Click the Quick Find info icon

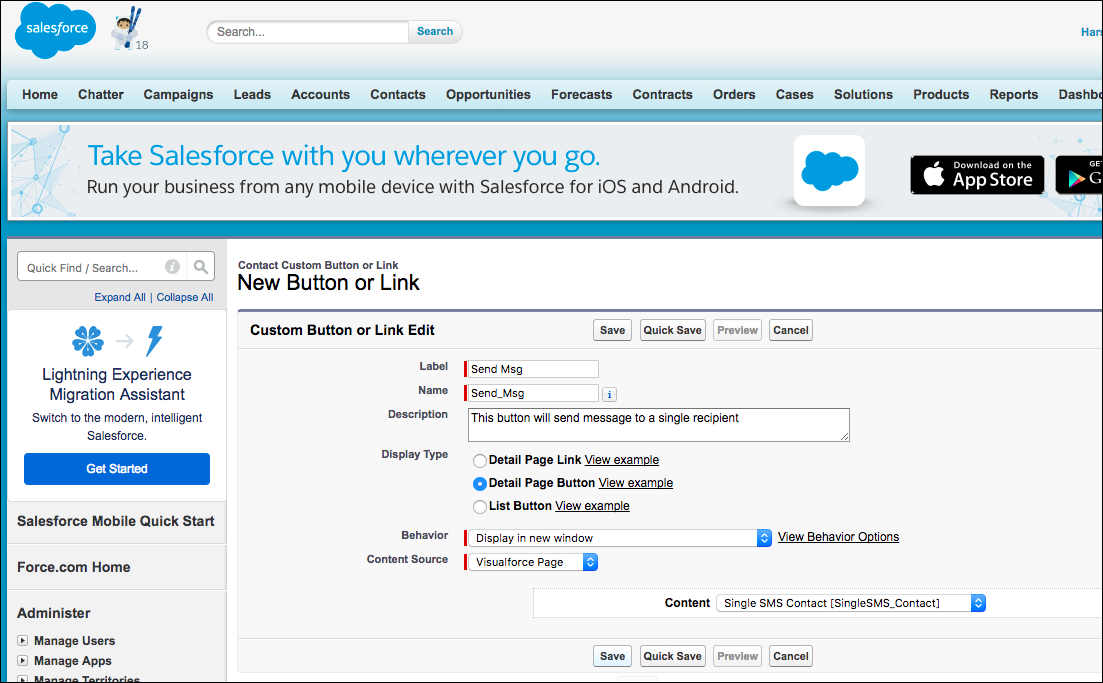pyautogui.click(x=172, y=267)
